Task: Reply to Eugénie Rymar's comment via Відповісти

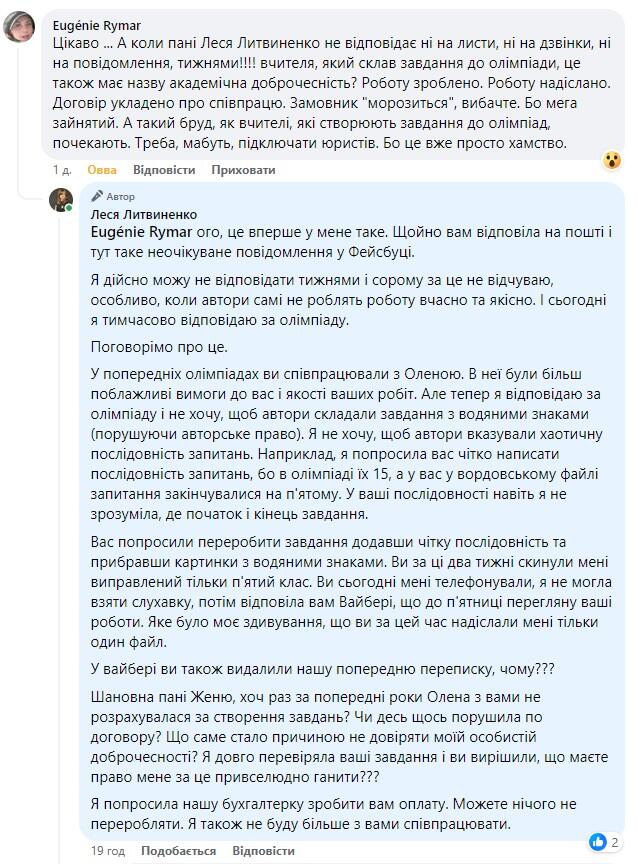Action: 164,170
